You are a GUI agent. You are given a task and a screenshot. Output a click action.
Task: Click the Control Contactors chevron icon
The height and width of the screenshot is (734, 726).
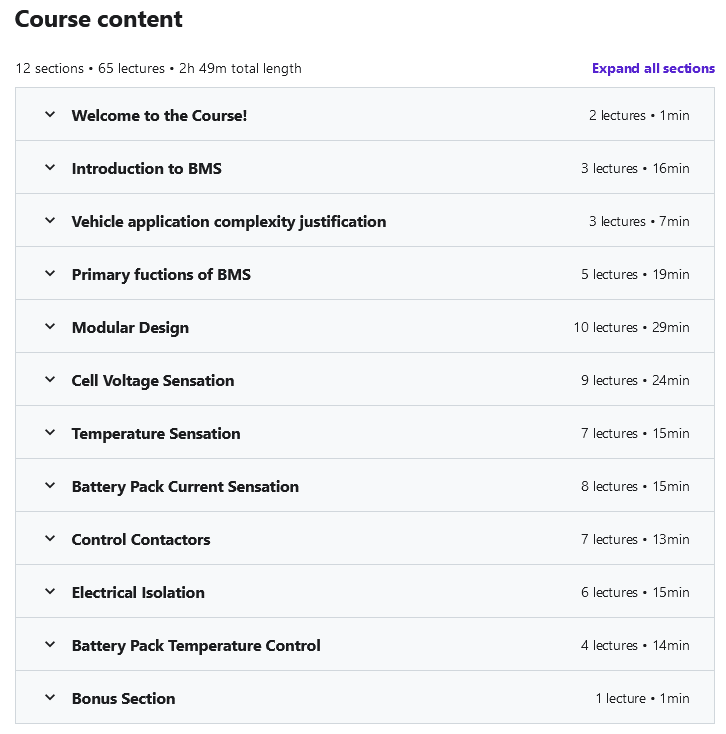50,539
